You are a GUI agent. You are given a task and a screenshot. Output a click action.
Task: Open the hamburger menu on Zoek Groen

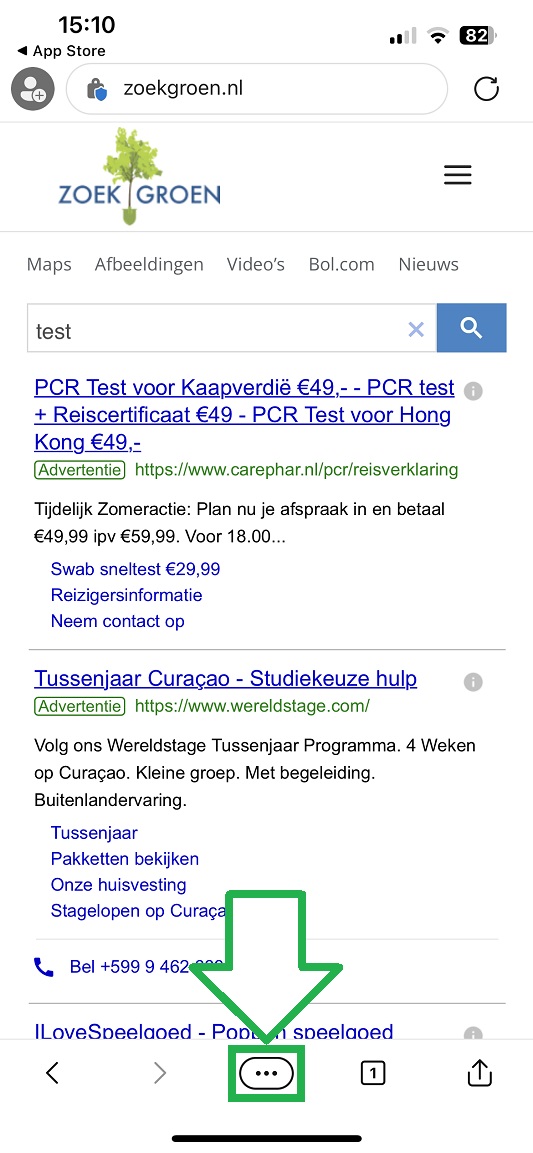pos(457,175)
